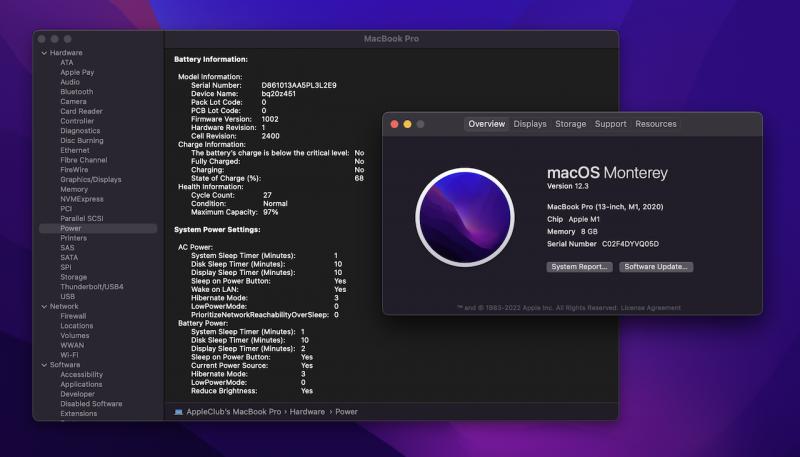Select Fibre Channel in sidebar
This screenshot has width=800, height=457.
pyautogui.click(x=84, y=160)
